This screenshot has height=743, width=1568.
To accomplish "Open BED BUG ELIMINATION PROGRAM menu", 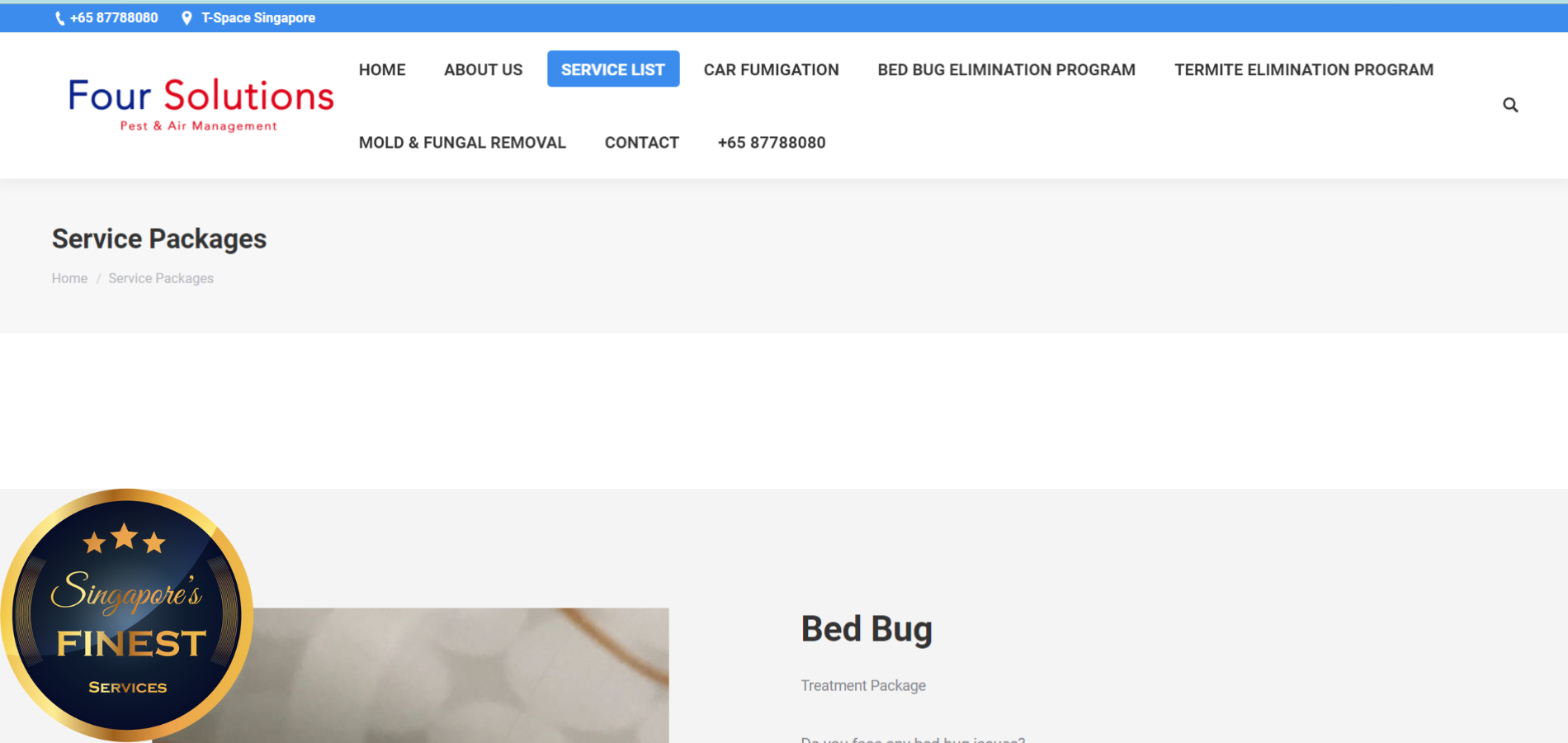I will 1006,70.
